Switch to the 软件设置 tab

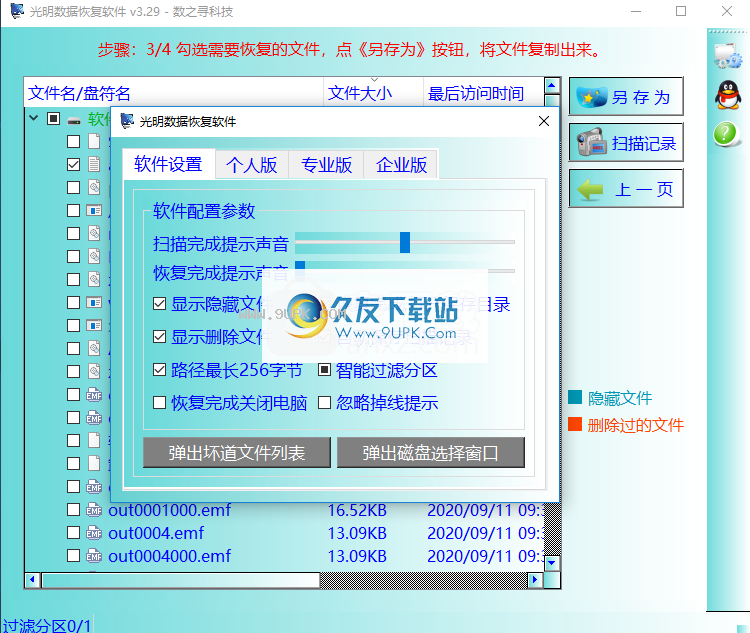coord(168,164)
